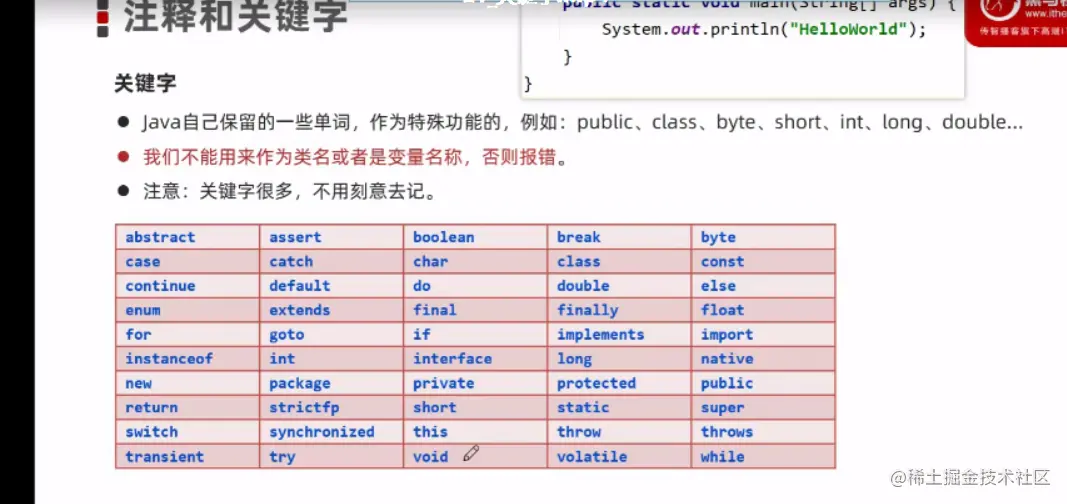Choose the 'enum' cell
1067x504 pixels.
click(187, 311)
